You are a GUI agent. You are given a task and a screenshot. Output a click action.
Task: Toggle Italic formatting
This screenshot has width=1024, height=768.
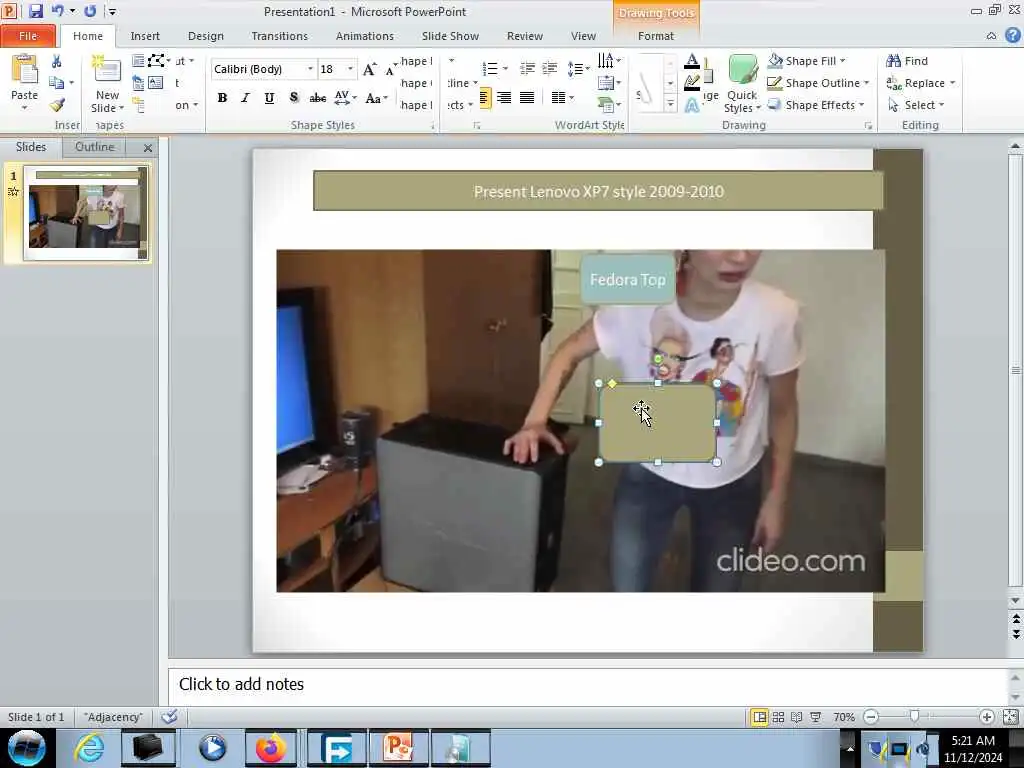coord(246,98)
